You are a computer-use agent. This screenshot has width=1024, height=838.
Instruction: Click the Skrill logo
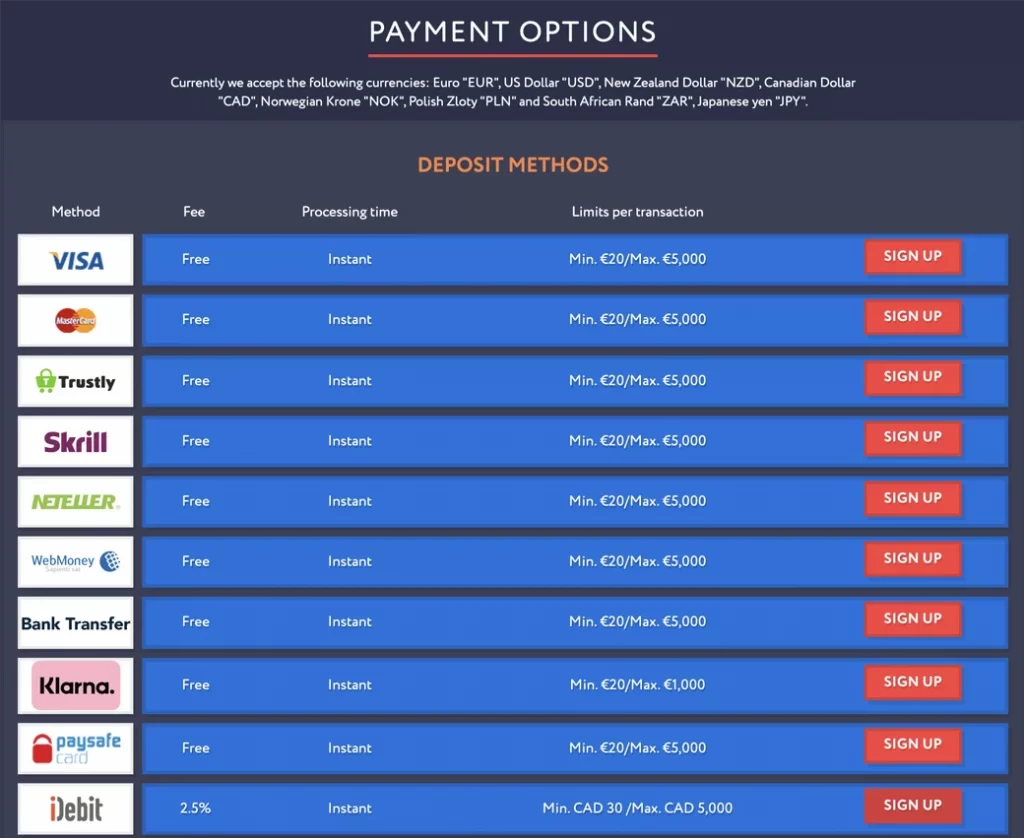tap(76, 442)
